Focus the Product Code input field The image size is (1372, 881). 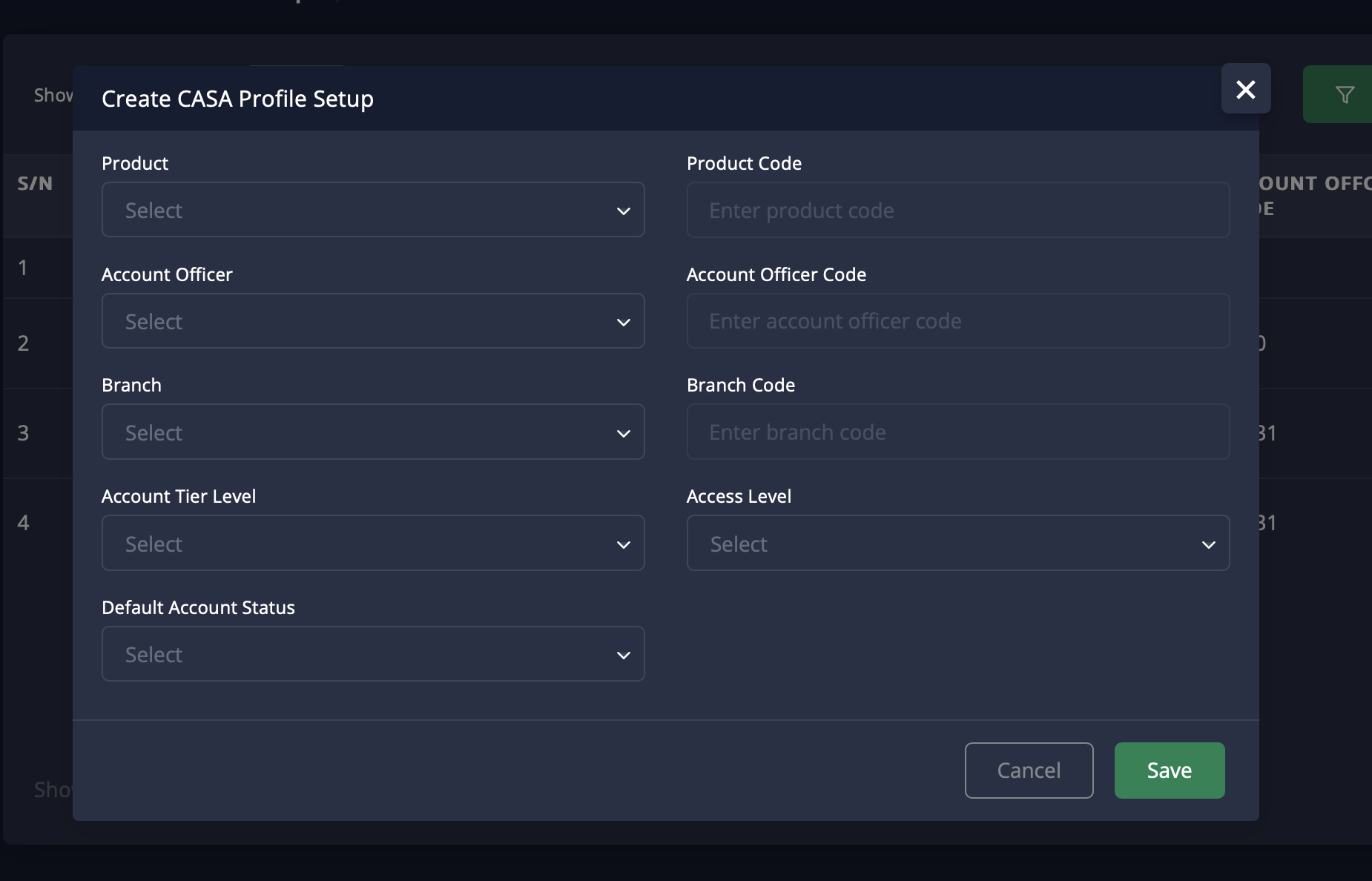tap(957, 210)
